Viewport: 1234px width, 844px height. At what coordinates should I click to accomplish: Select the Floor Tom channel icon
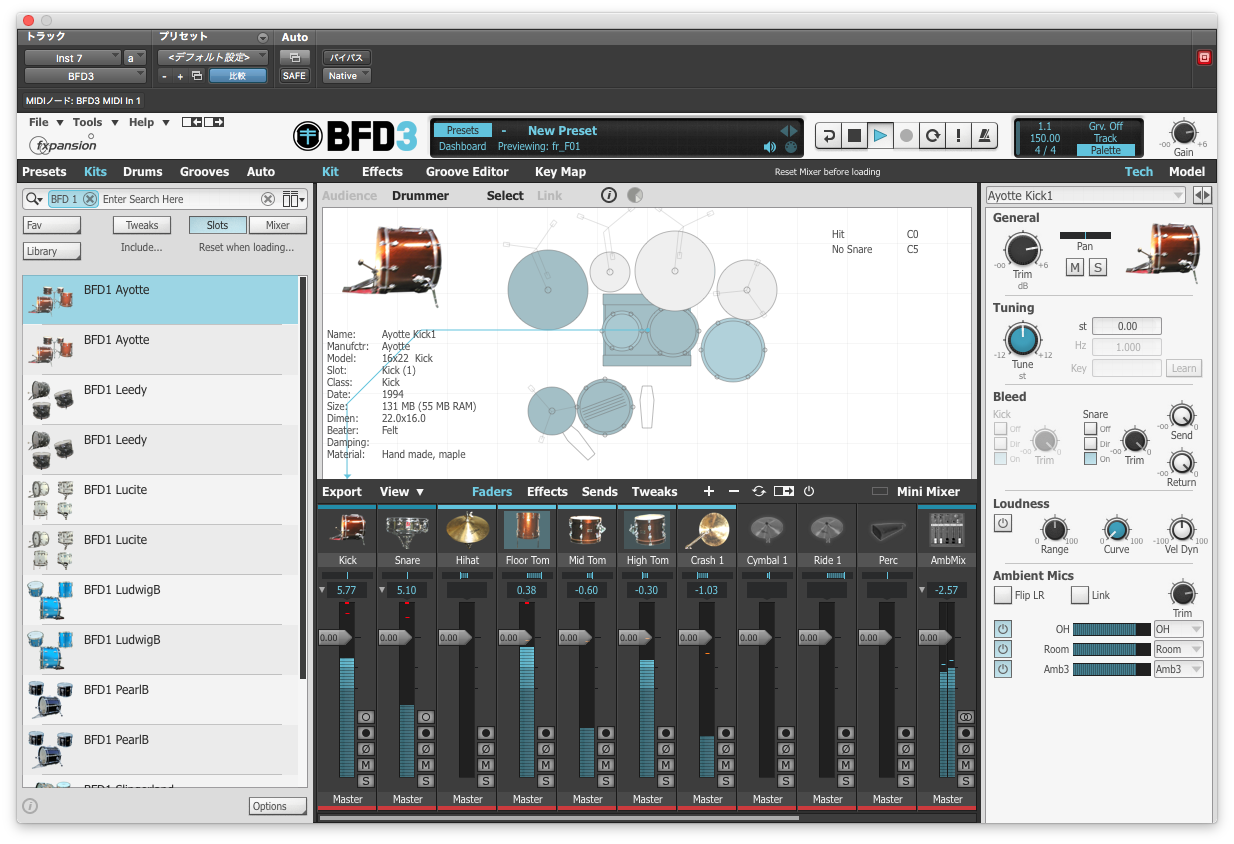(528, 530)
